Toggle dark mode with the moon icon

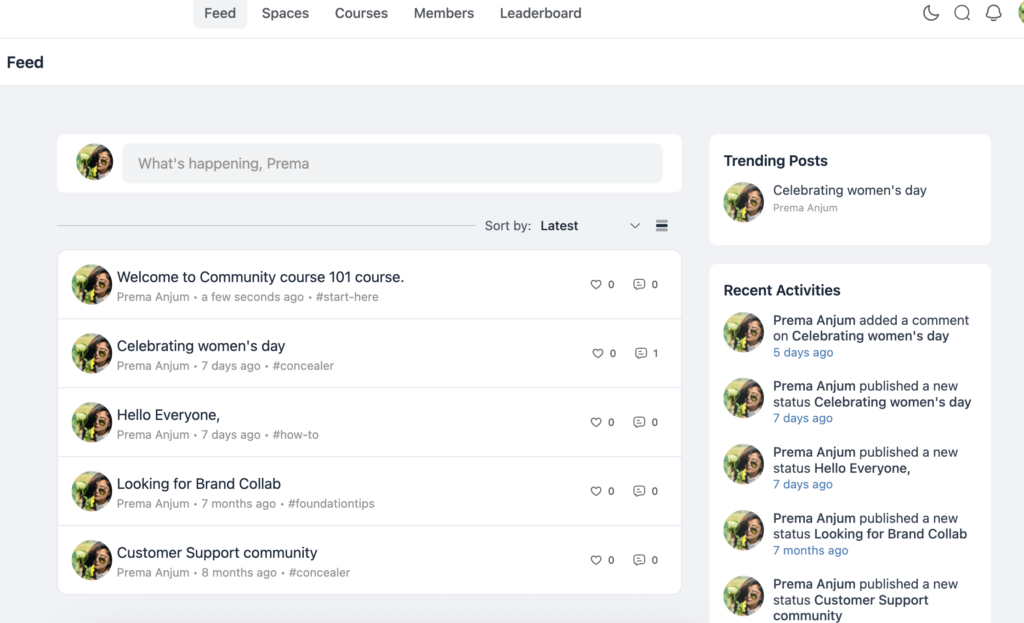click(x=930, y=13)
